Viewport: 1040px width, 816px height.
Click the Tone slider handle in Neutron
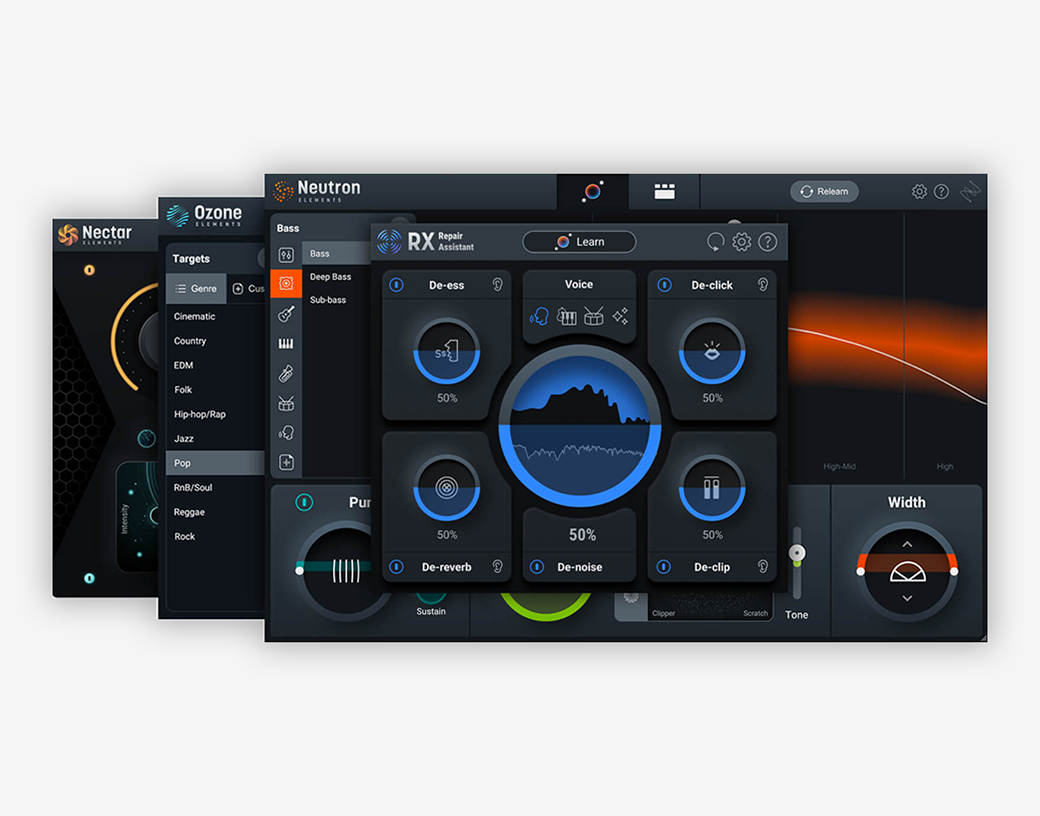click(797, 553)
